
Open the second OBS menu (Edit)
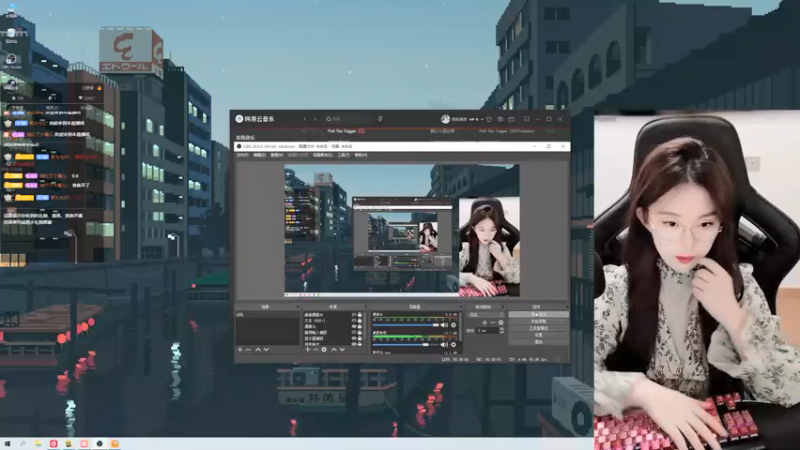(260, 155)
